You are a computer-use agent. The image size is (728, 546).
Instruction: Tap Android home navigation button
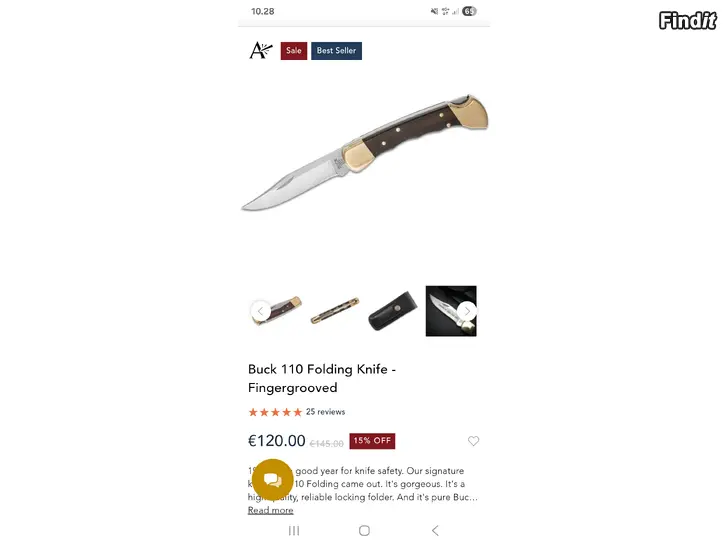(x=364, y=530)
